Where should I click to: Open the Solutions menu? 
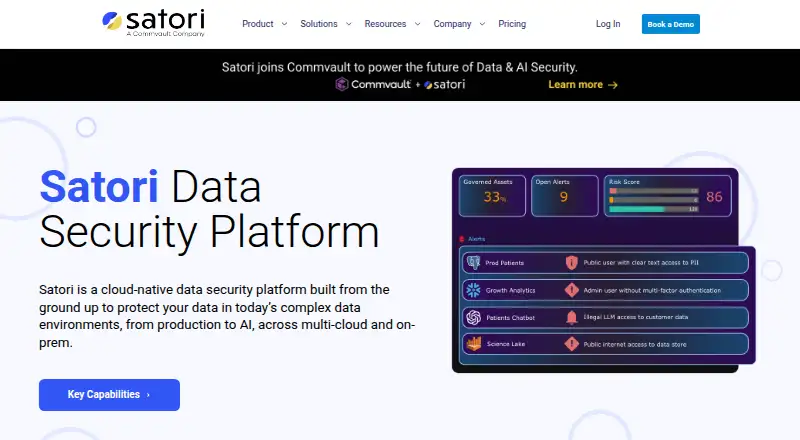click(x=319, y=24)
